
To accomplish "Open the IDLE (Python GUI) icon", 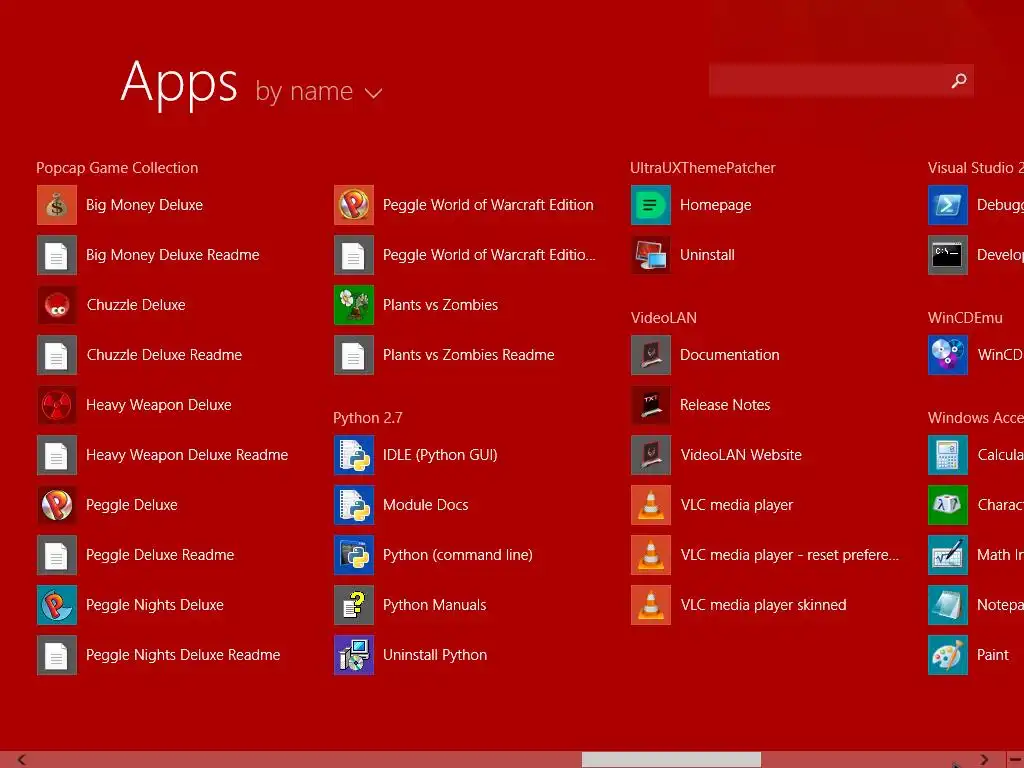I will tap(354, 455).
